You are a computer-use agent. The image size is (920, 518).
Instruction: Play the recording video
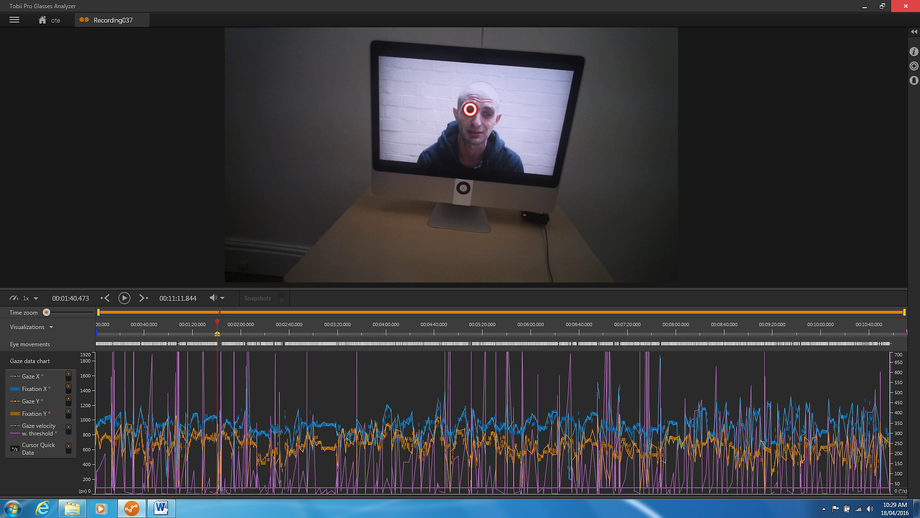pyautogui.click(x=124, y=298)
